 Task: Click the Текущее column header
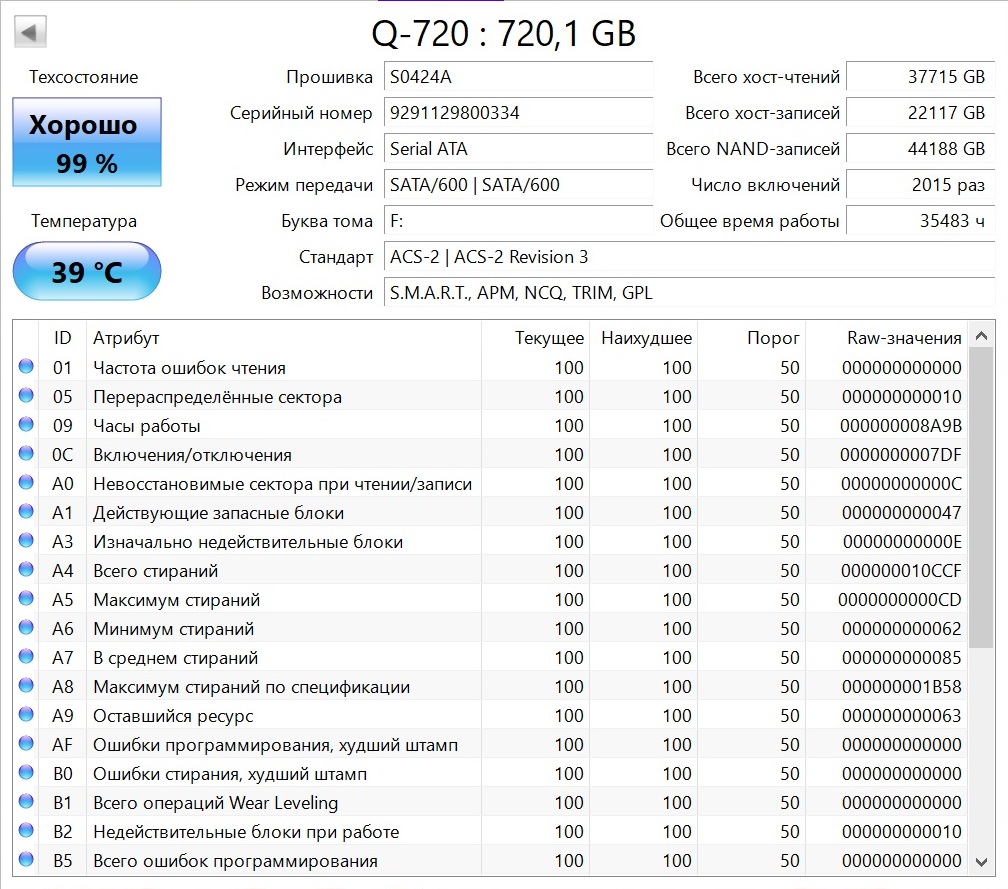tap(536, 337)
